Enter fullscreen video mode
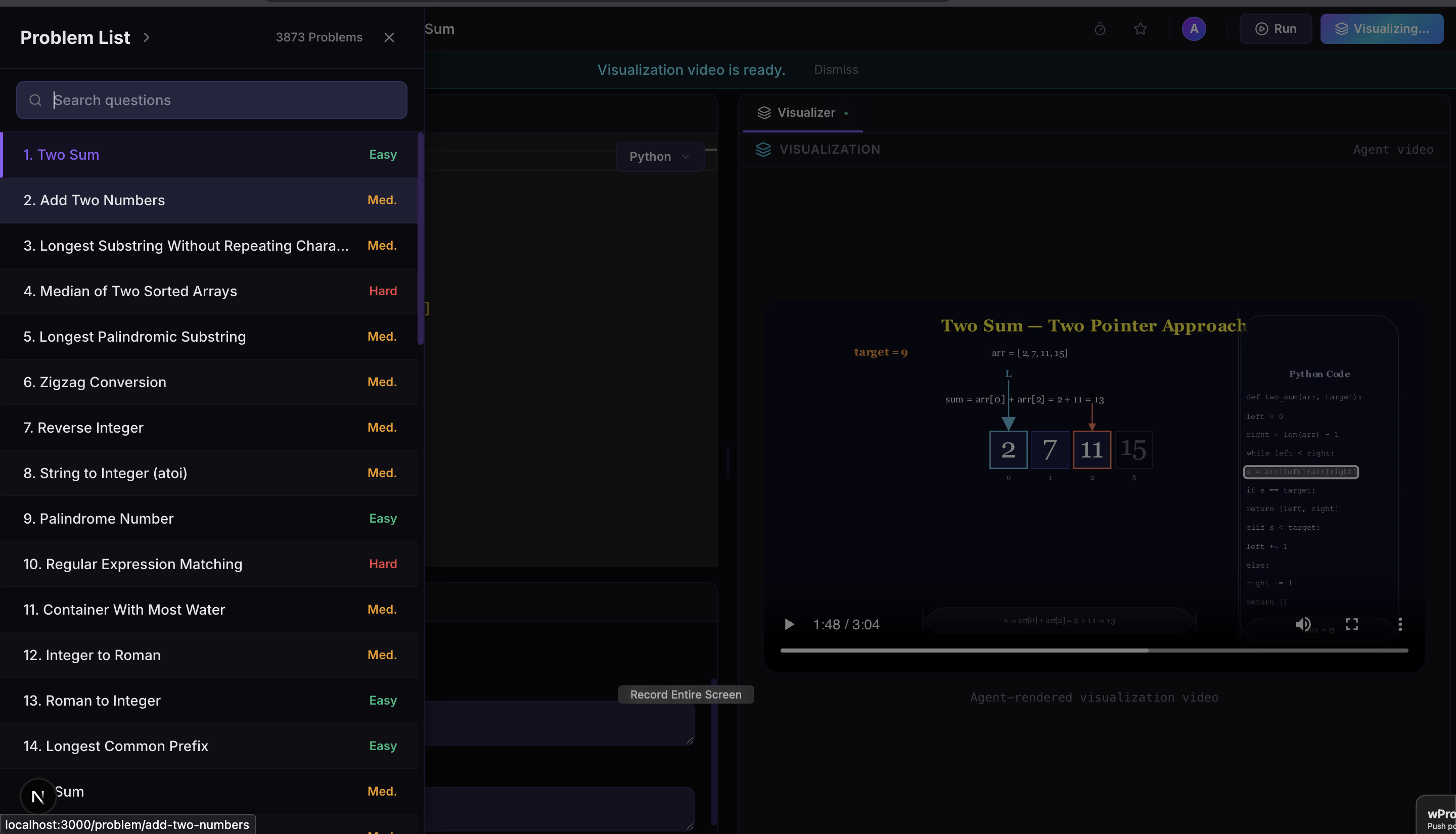The width and height of the screenshot is (1456, 834). [1351, 624]
